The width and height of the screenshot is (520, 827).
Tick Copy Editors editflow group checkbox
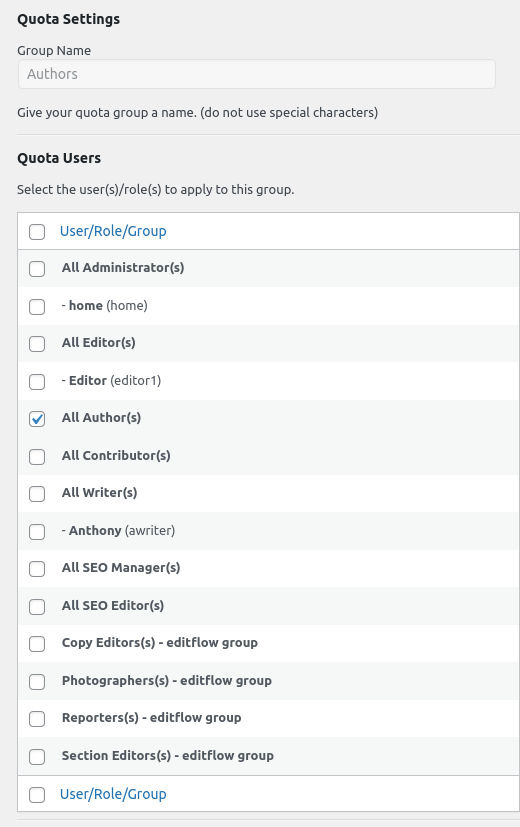[37, 643]
